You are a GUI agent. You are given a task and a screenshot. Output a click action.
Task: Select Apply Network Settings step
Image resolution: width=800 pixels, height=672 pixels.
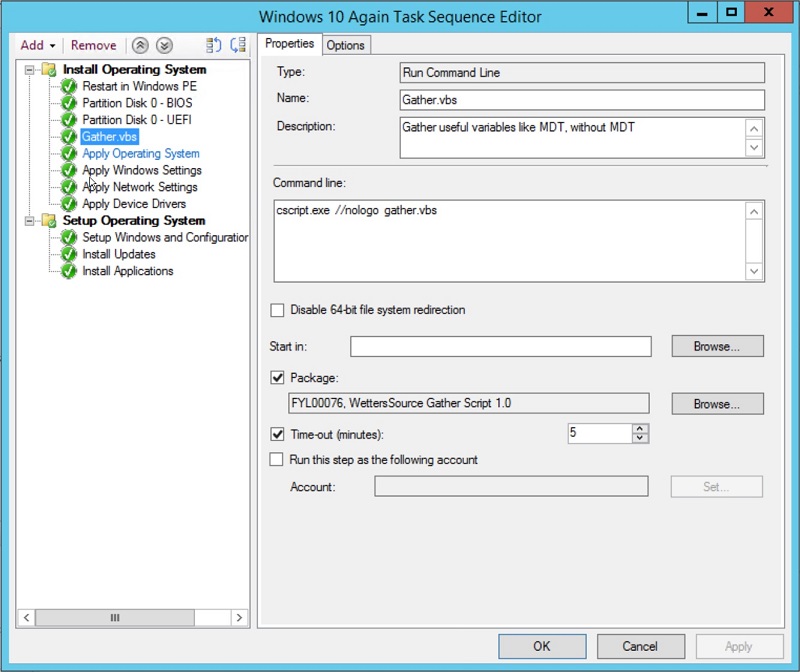tap(140, 187)
